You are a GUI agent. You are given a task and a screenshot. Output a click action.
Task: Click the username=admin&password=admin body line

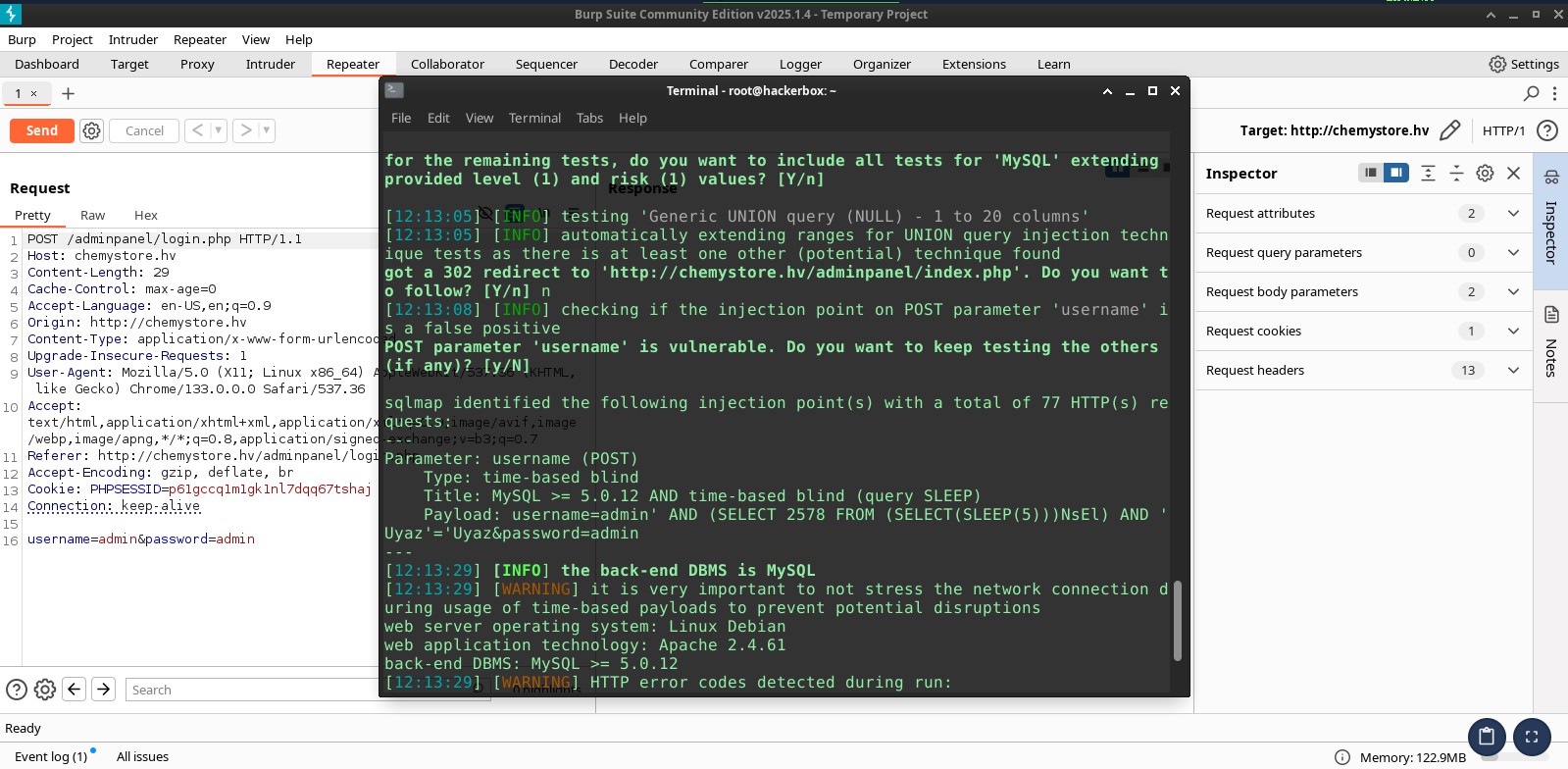coord(141,538)
